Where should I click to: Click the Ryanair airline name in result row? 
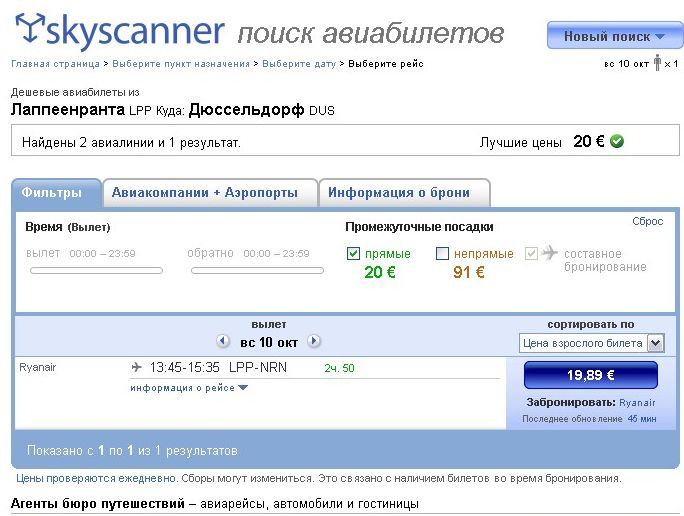click(38, 367)
